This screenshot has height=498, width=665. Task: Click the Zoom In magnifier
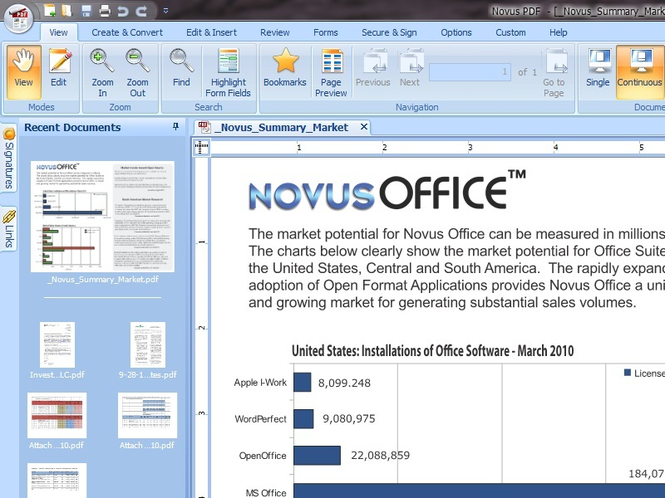pos(102,72)
